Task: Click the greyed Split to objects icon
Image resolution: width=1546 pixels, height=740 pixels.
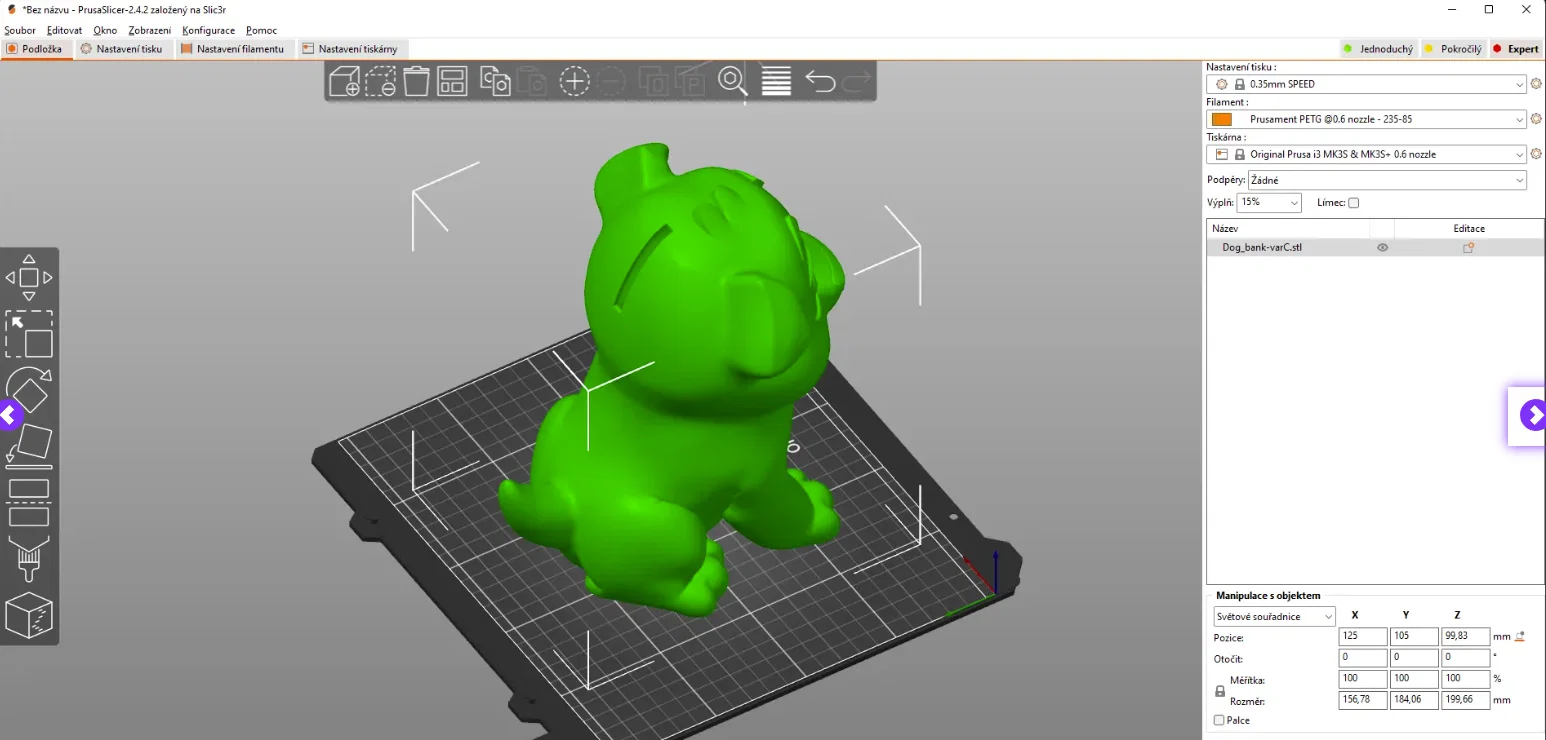Action: click(x=653, y=81)
